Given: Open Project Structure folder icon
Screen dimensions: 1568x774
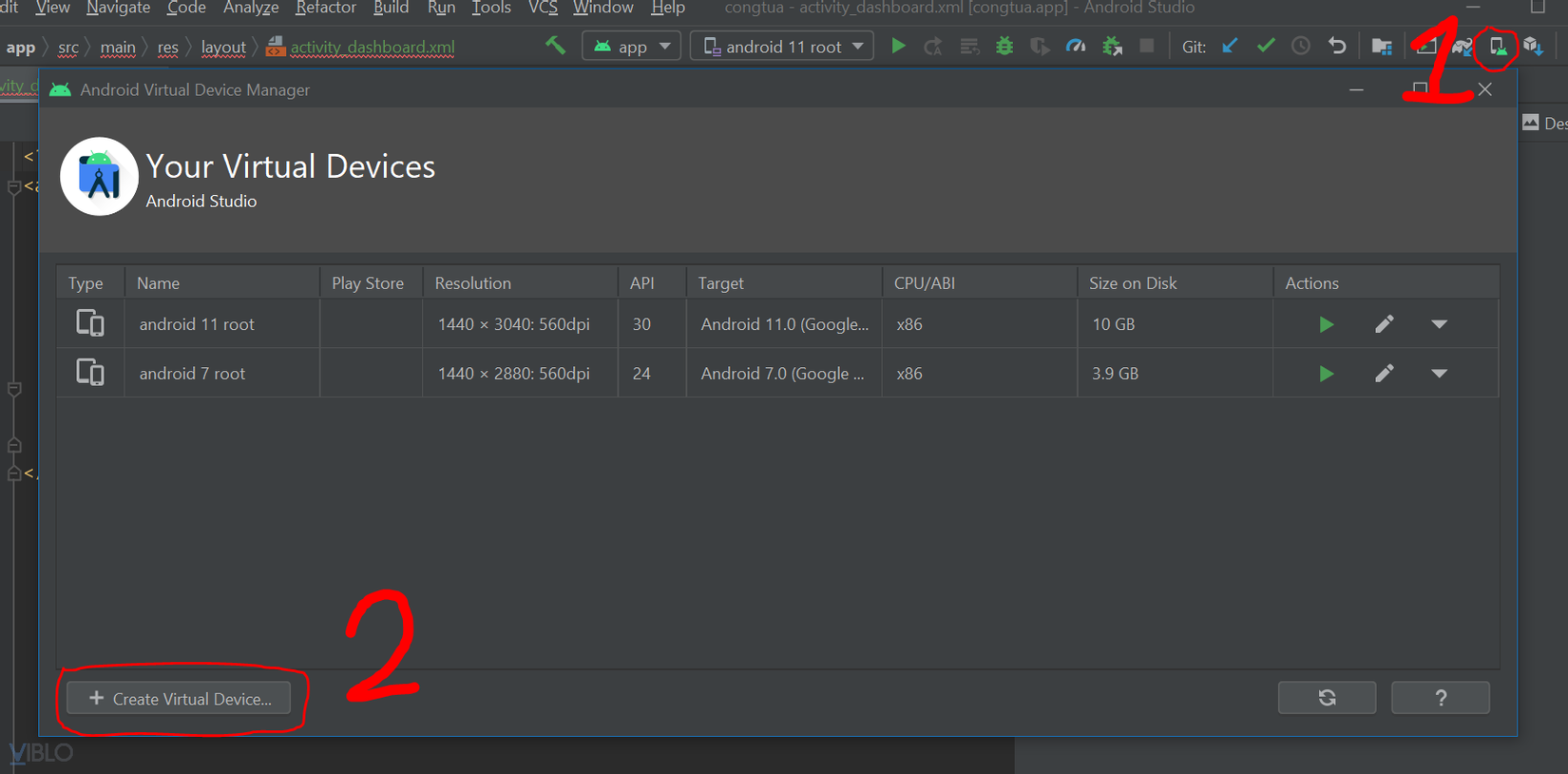Looking at the screenshot, I should 1382,46.
